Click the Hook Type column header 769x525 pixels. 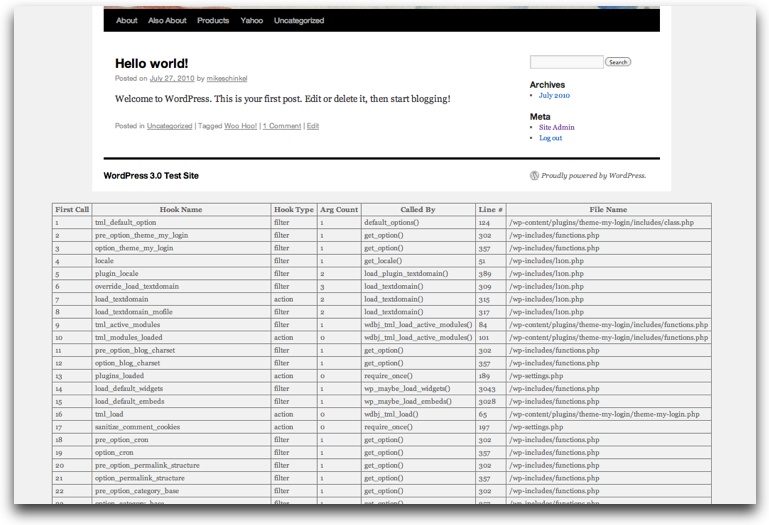coord(294,210)
